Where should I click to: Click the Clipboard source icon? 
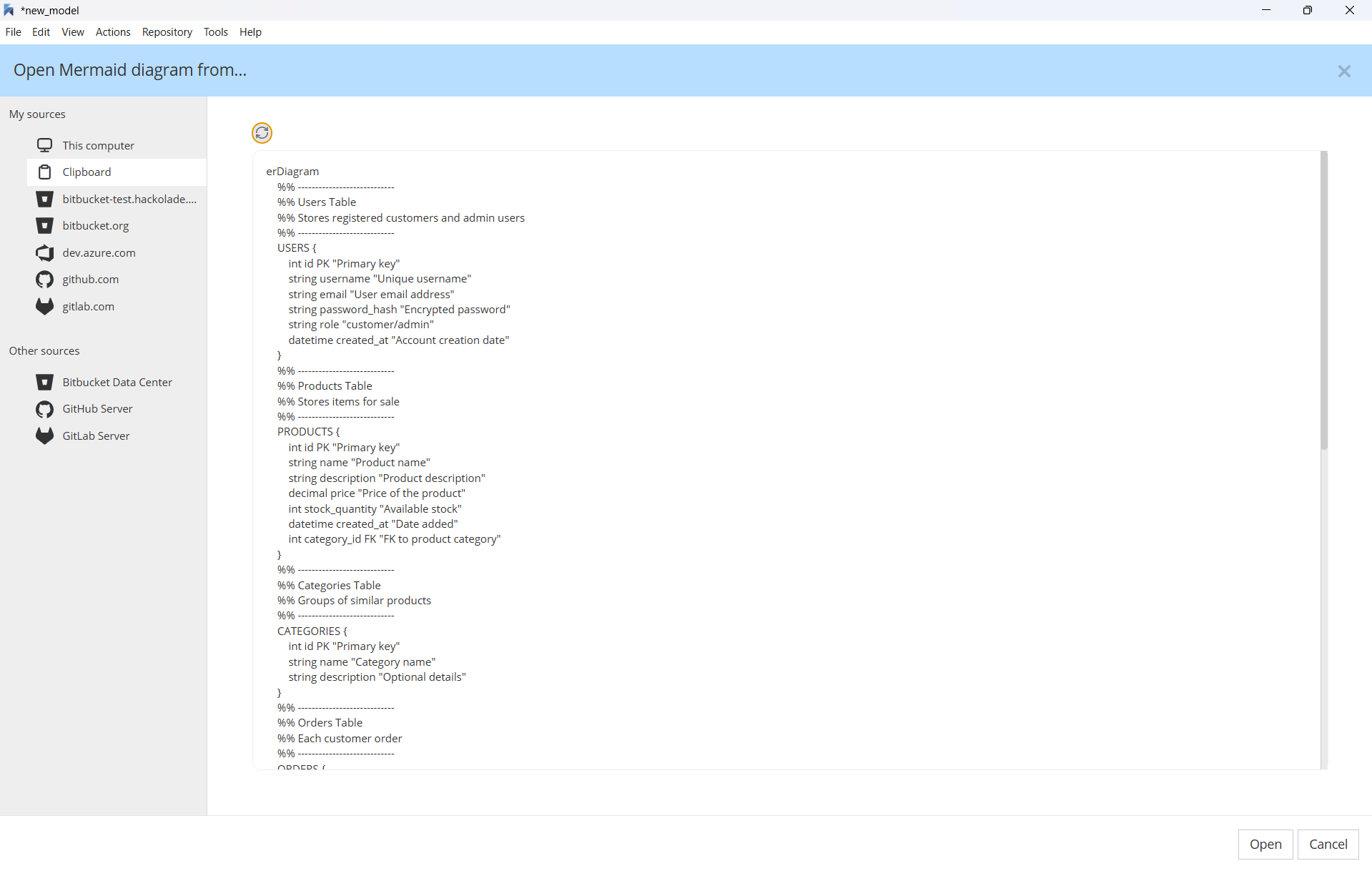(44, 172)
